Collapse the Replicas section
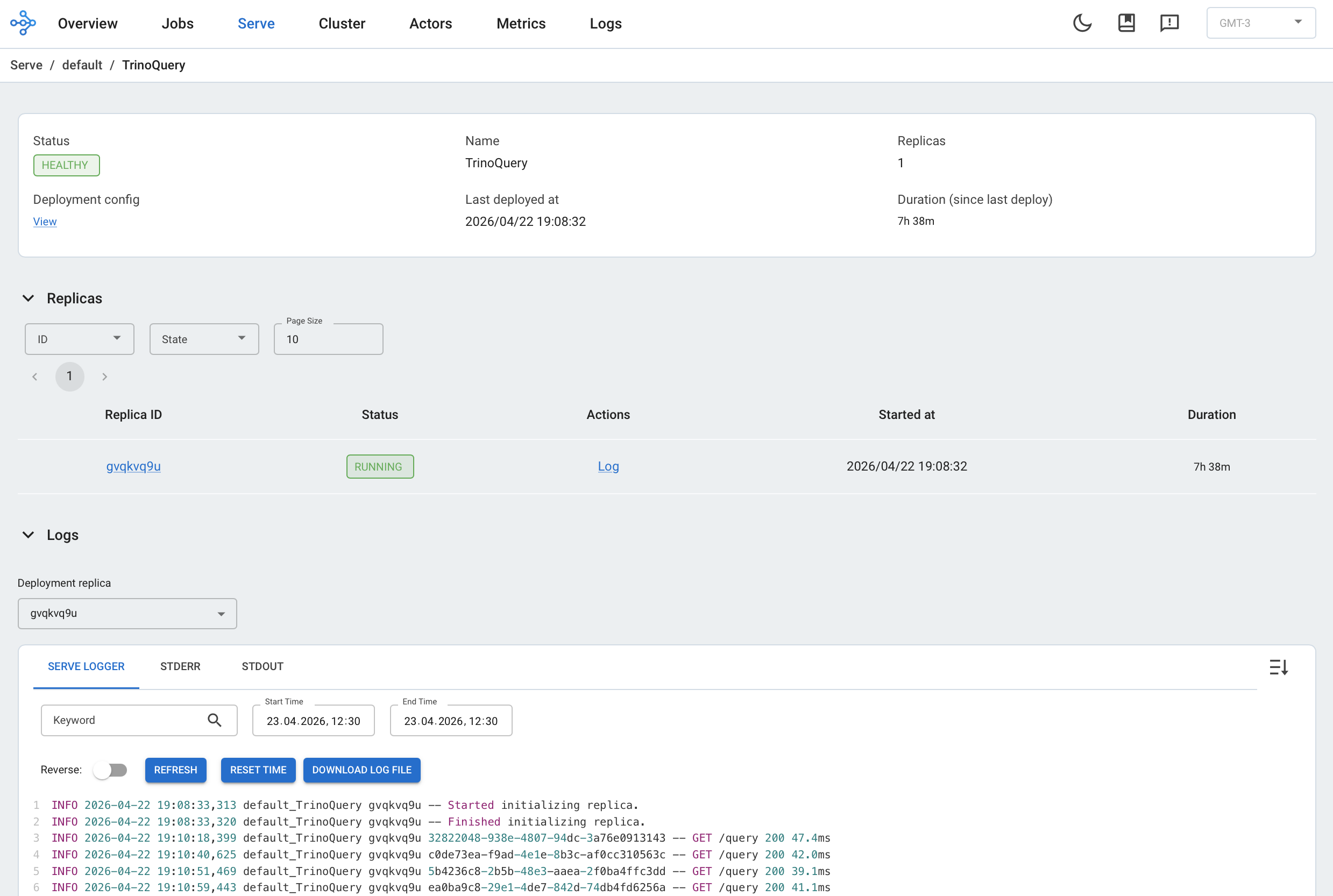This screenshot has height=896, width=1333. coord(28,298)
